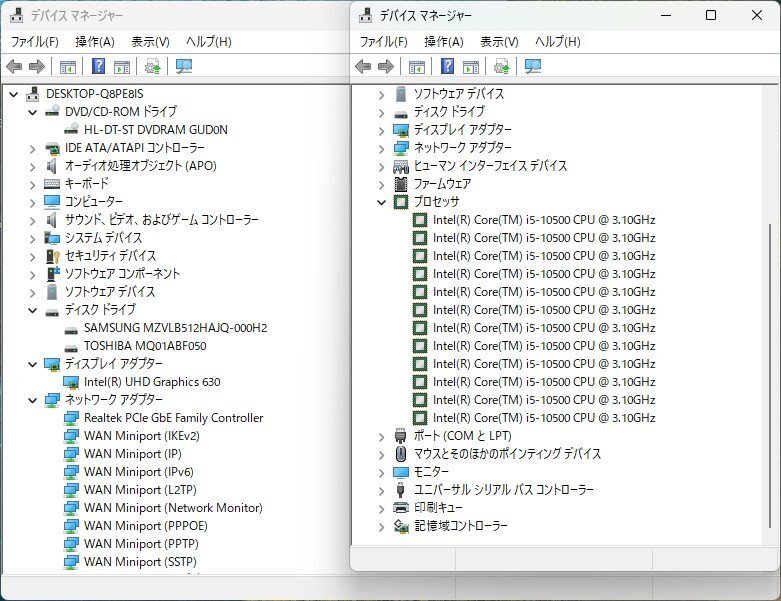Expand セキュリティ デバイス node
This screenshot has height=601, width=781.
(32, 256)
